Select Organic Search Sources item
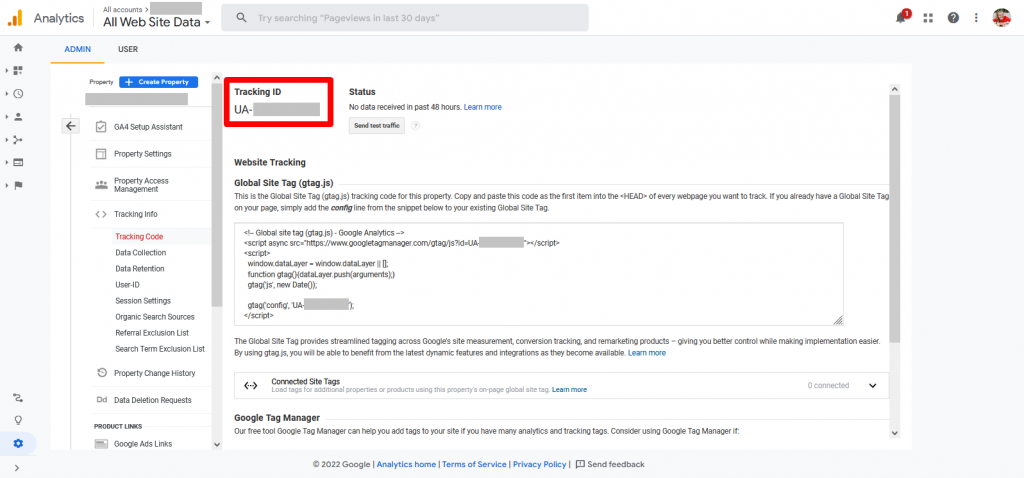 pos(155,317)
